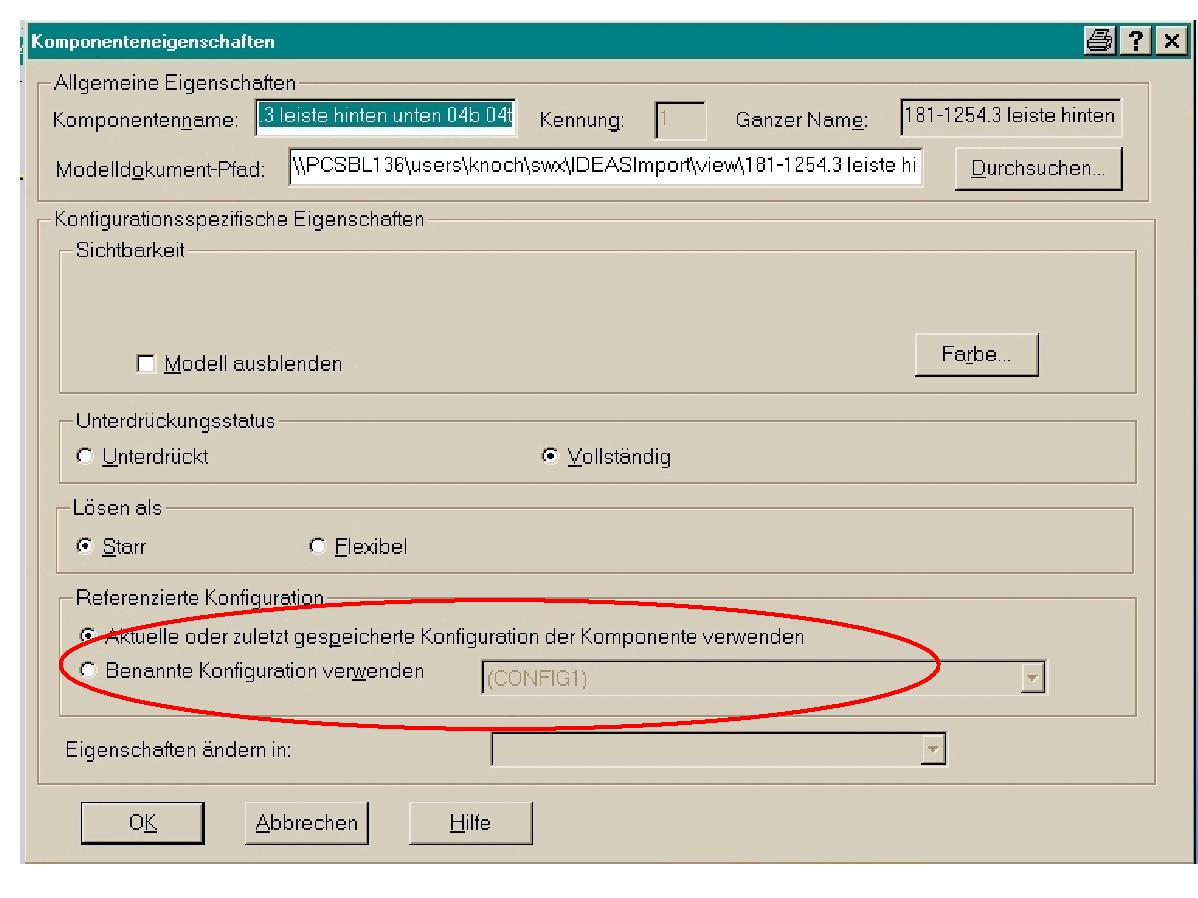
Task: Click the Kennung field
Action: click(x=680, y=120)
